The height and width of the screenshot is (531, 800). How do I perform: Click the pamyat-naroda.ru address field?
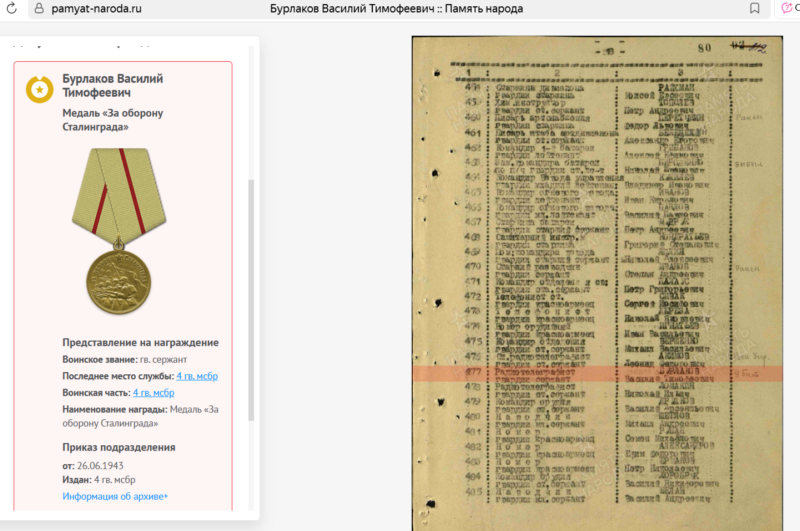(x=96, y=9)
